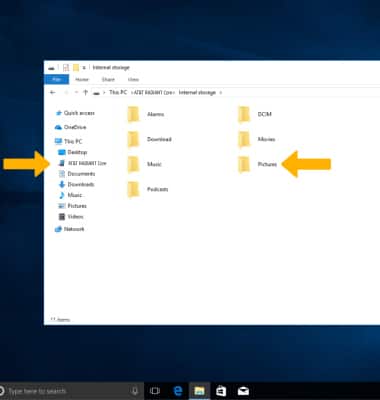380x400 pixels.
Task: Open the Music folder in file list
Action: pyautogui.click(x=145, y=164)
